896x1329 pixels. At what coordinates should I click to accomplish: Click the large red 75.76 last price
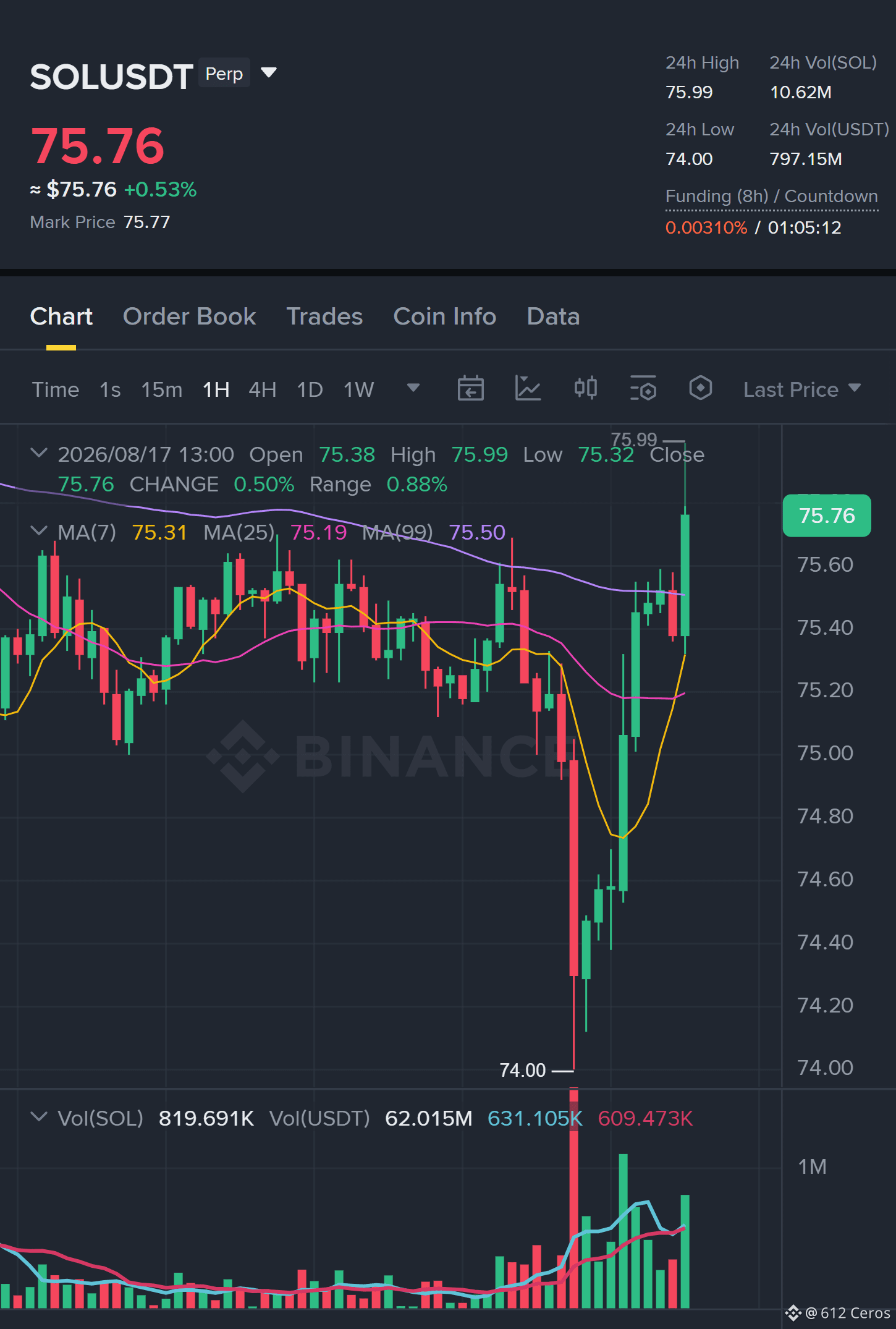click(x=98, y=146)
